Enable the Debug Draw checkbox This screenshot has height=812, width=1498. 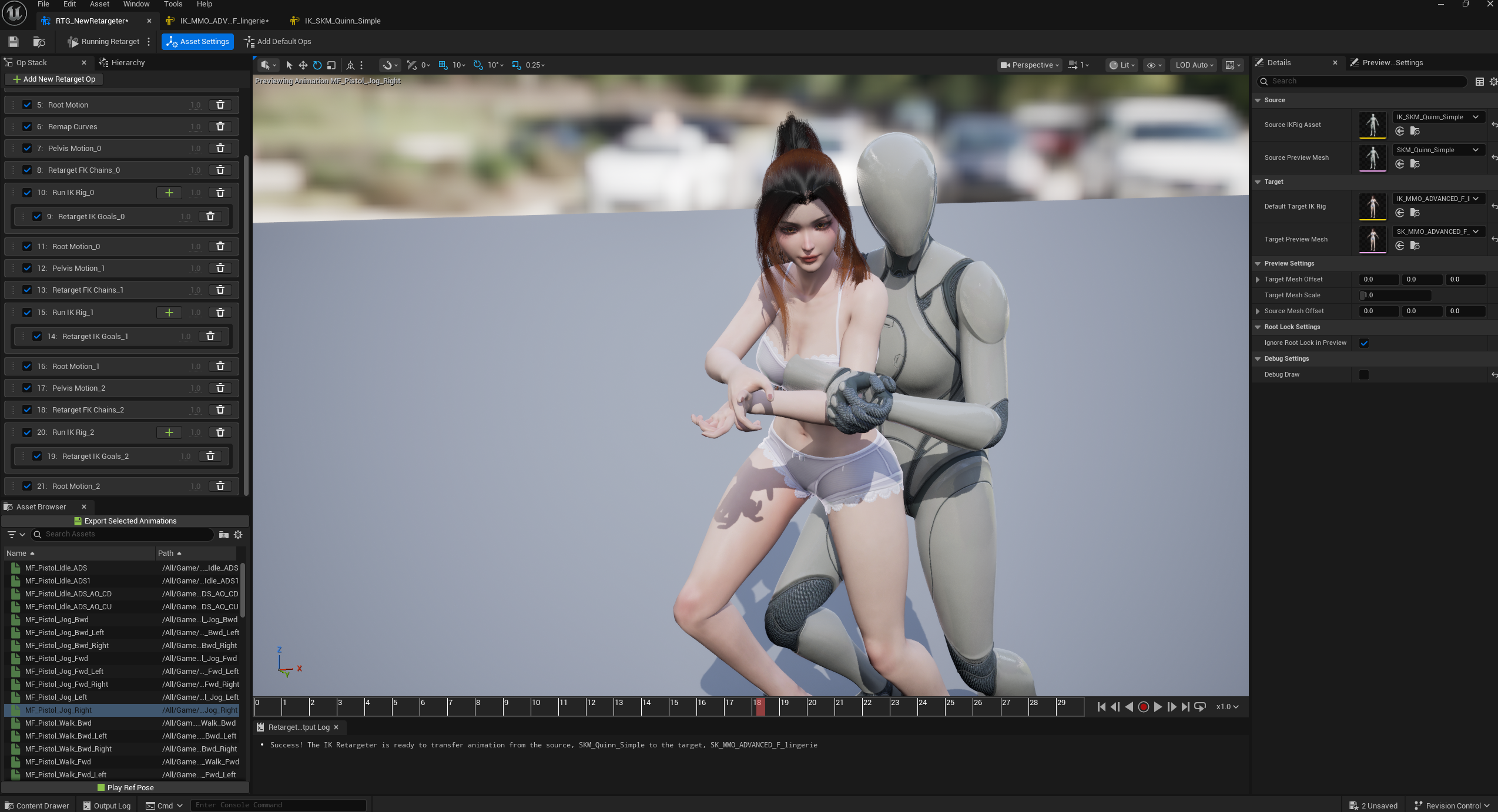(1364, 375)
